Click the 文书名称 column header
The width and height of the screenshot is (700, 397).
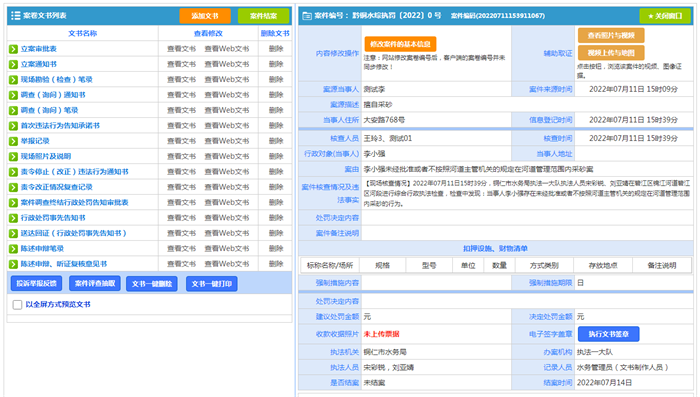coord(82,33)
